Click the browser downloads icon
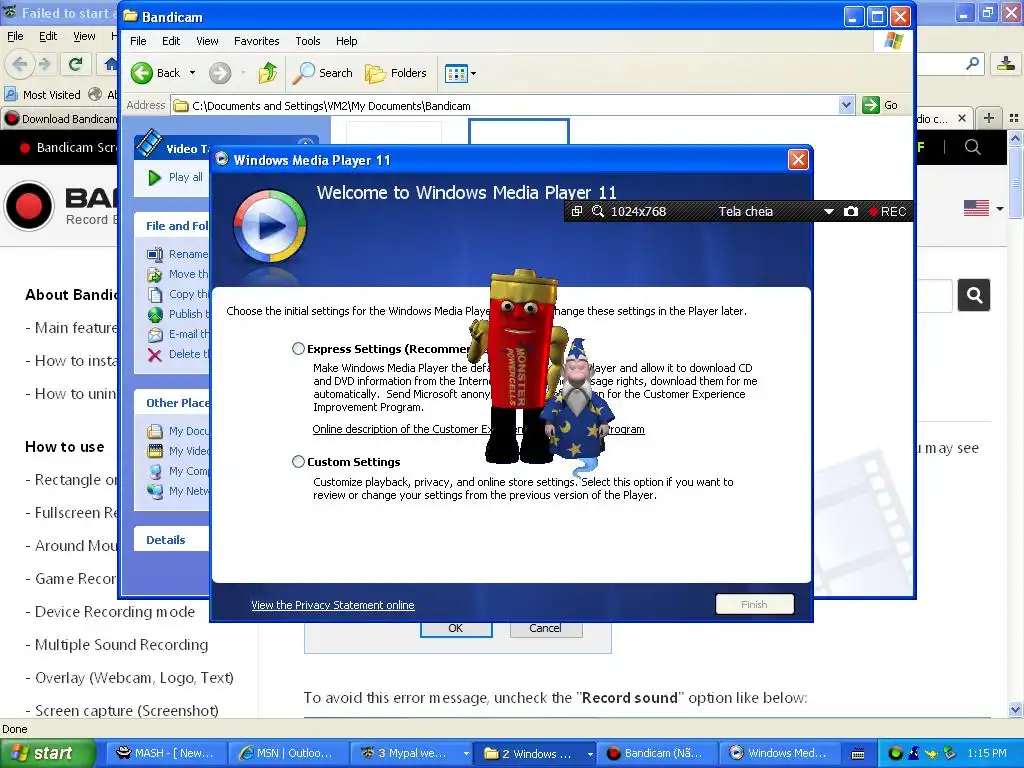The image size is (1024, 768). (x=1006, y=63)
